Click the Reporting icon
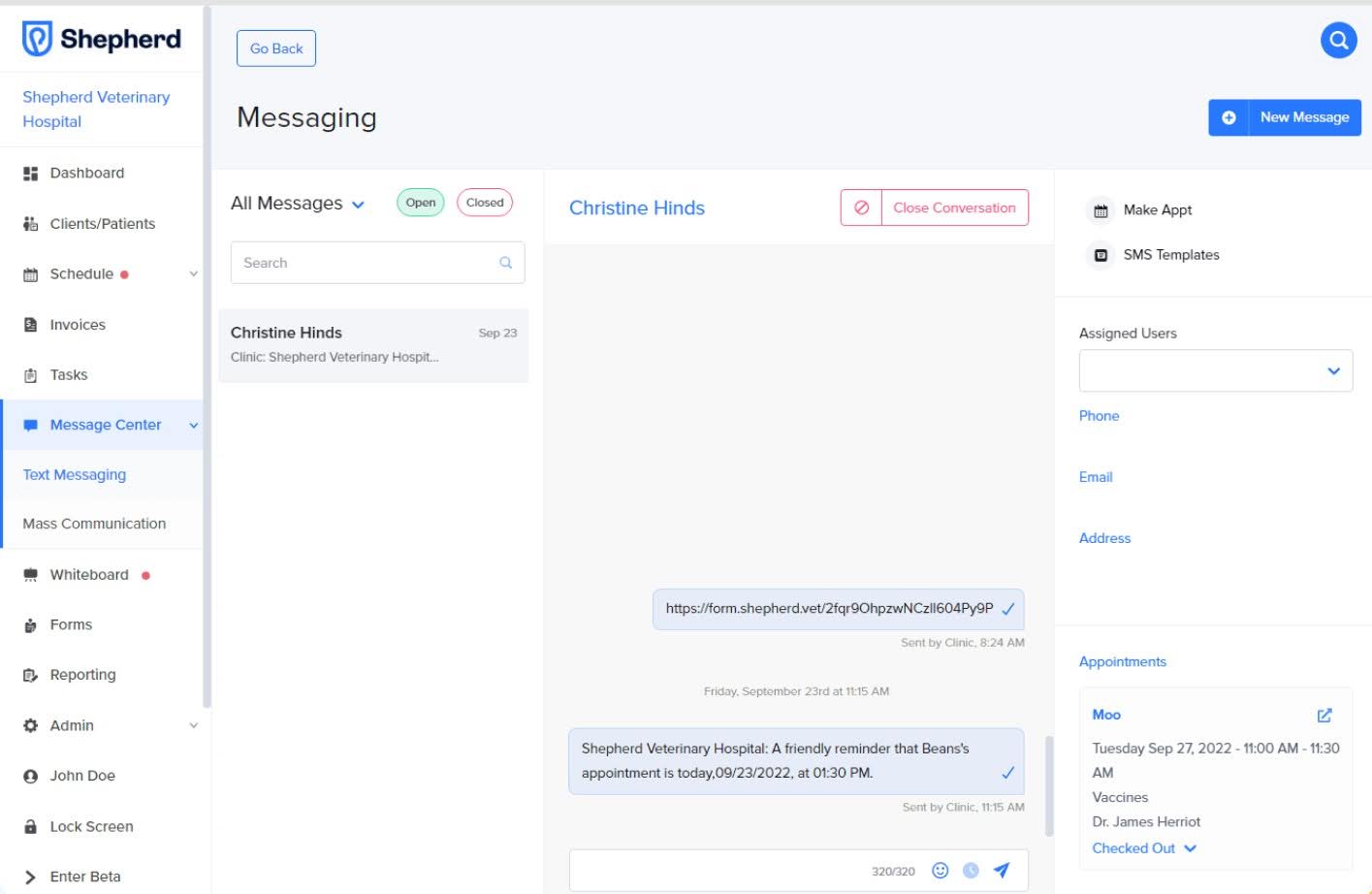1372x894 pixels. click(30, 675)
